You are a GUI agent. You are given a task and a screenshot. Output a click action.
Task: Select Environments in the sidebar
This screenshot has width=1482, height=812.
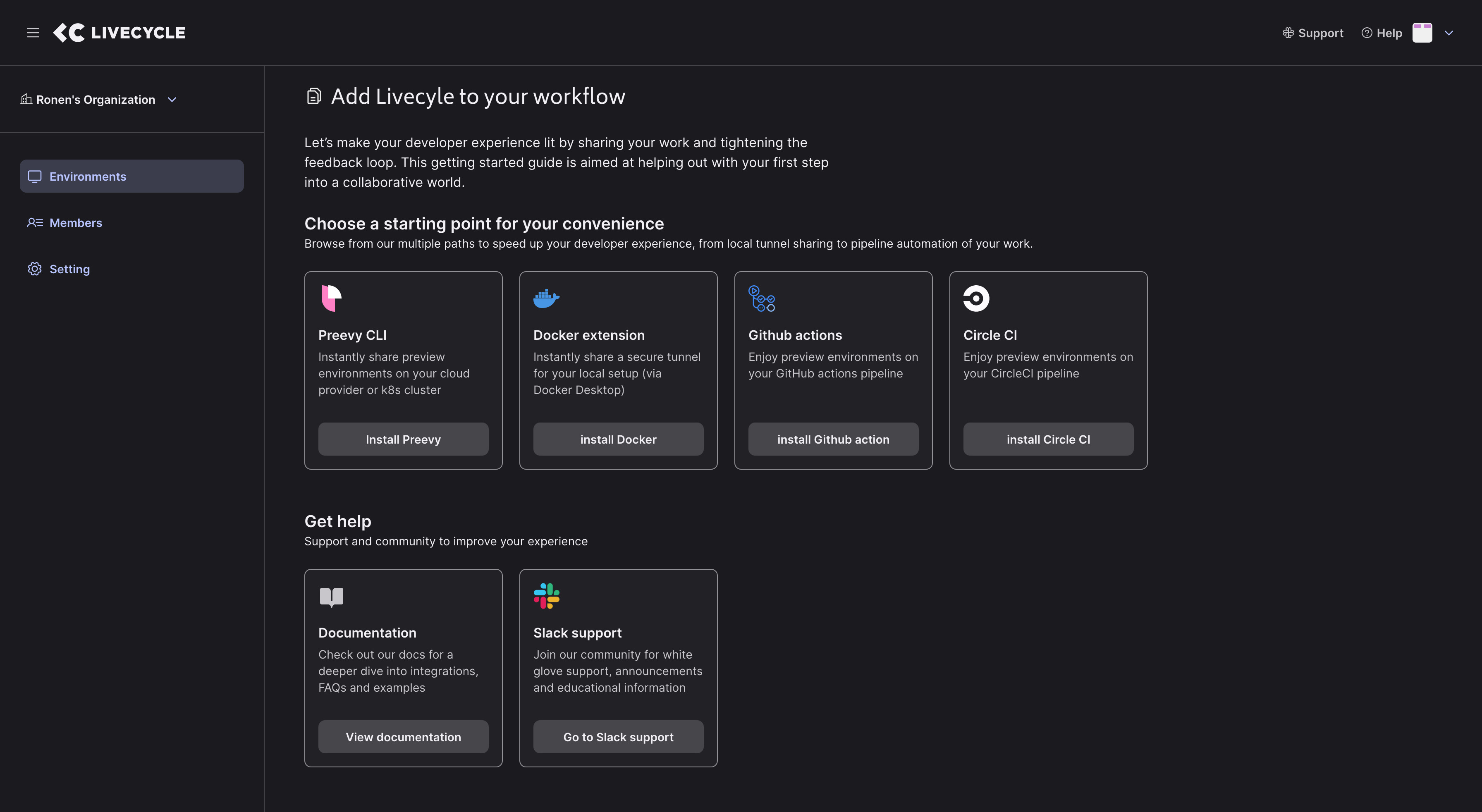(132, 177)
